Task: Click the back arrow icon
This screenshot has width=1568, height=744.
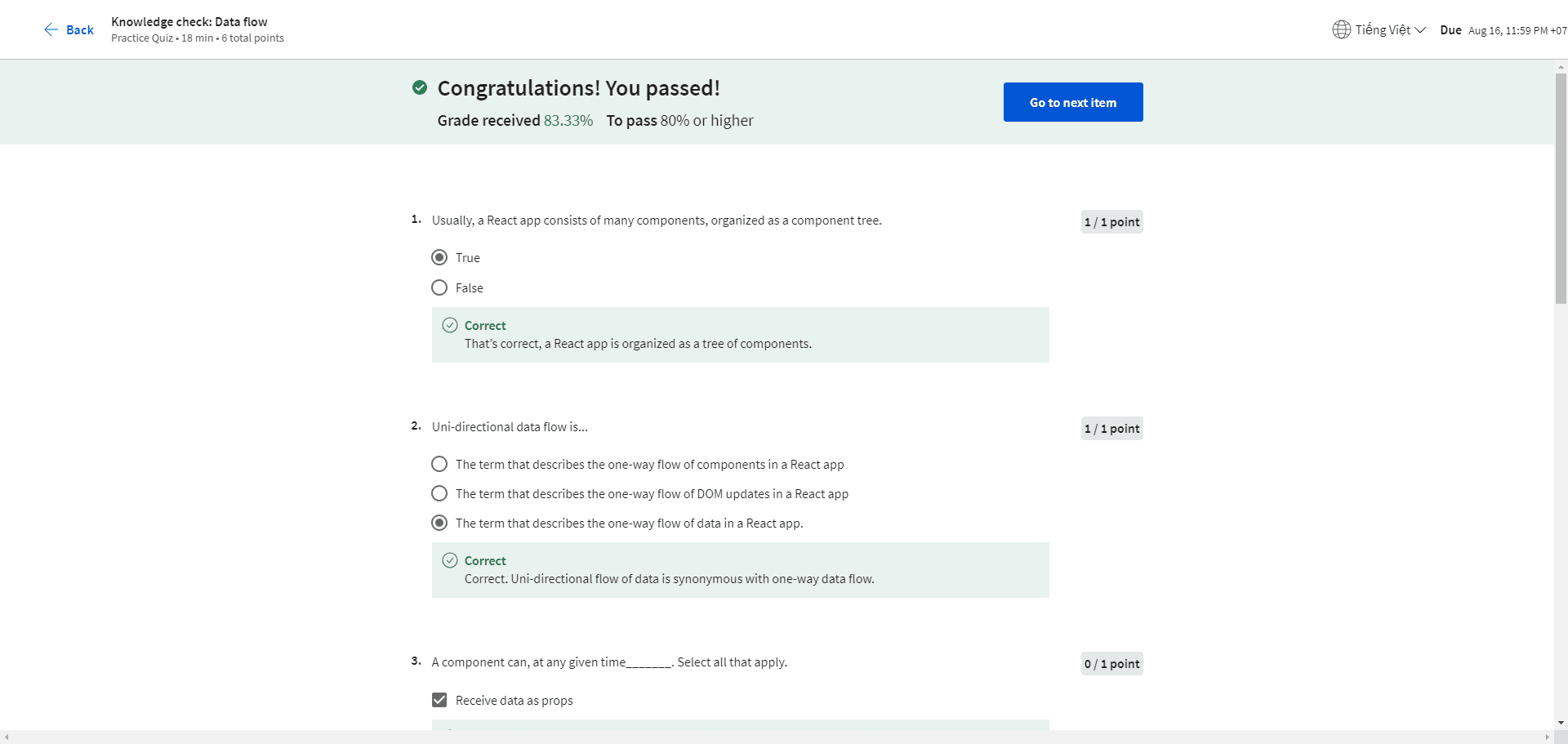Action: click(x=51, y=30)
